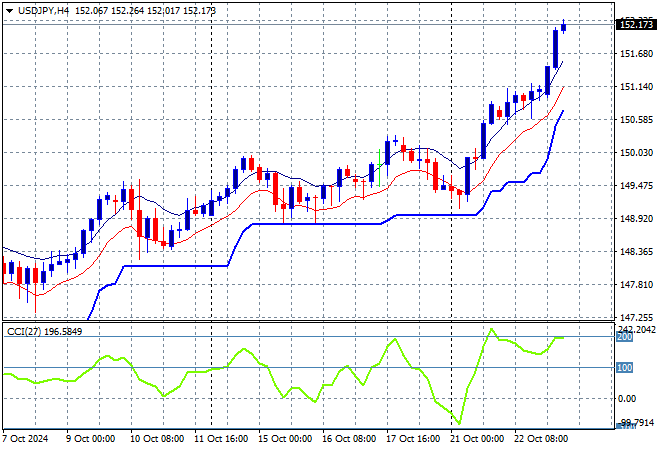
Task: Click the CCI 200 level marker
Action: click(624, 337)
